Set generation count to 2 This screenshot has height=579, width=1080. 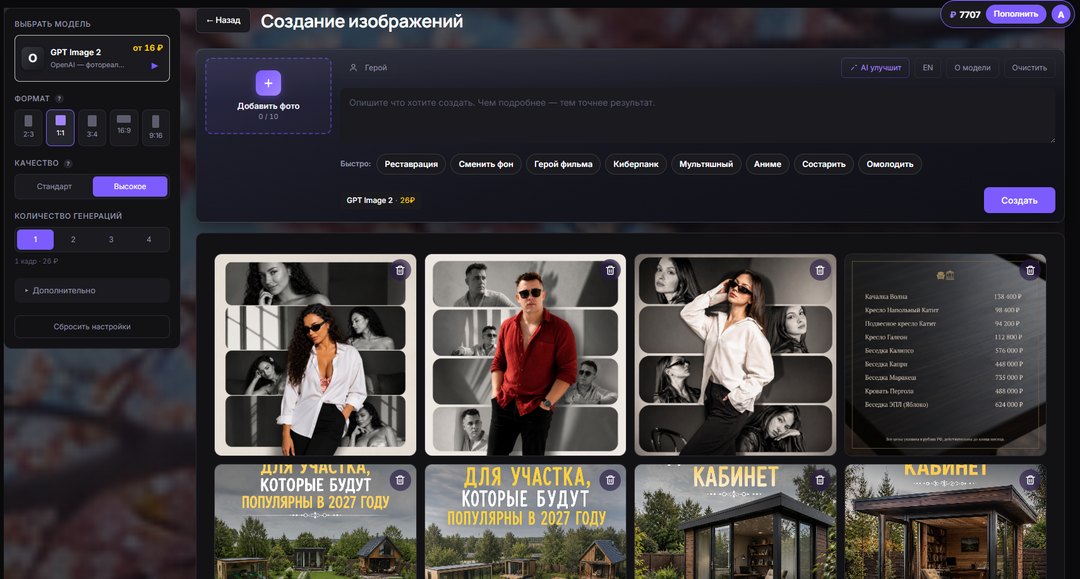pos(73,240)
